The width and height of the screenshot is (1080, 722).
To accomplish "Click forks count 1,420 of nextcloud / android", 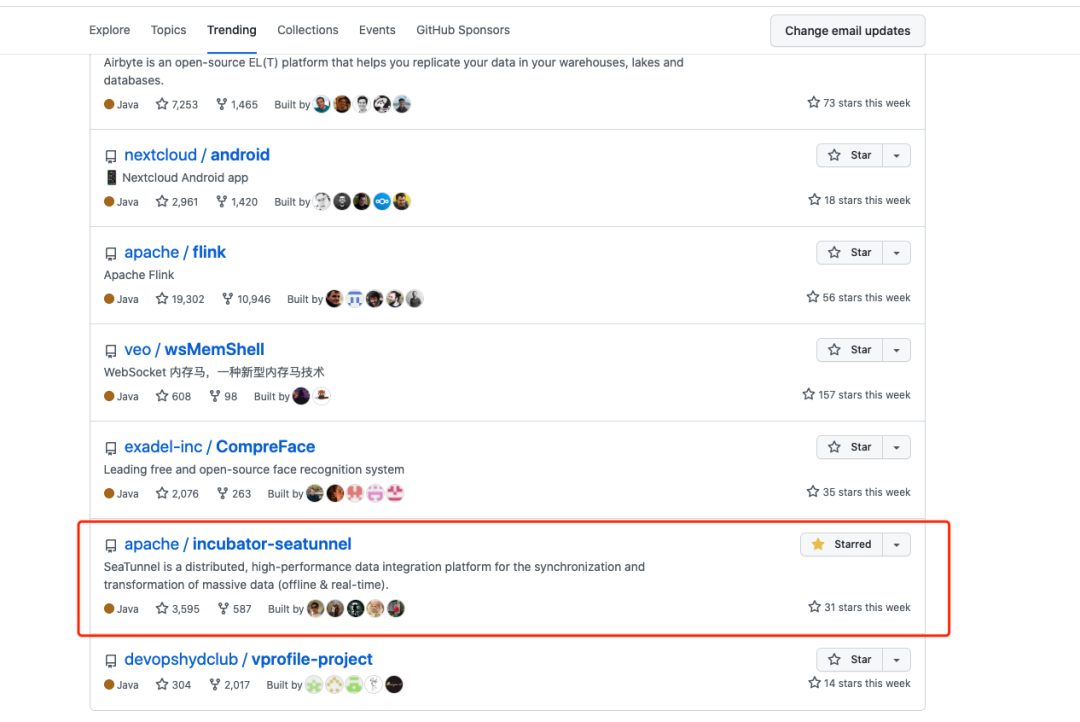I will click(x=237, y=202).
